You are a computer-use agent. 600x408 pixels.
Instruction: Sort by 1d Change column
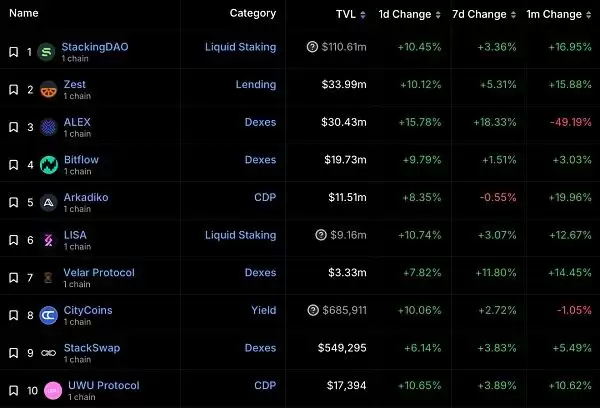[x=404, y=15]
